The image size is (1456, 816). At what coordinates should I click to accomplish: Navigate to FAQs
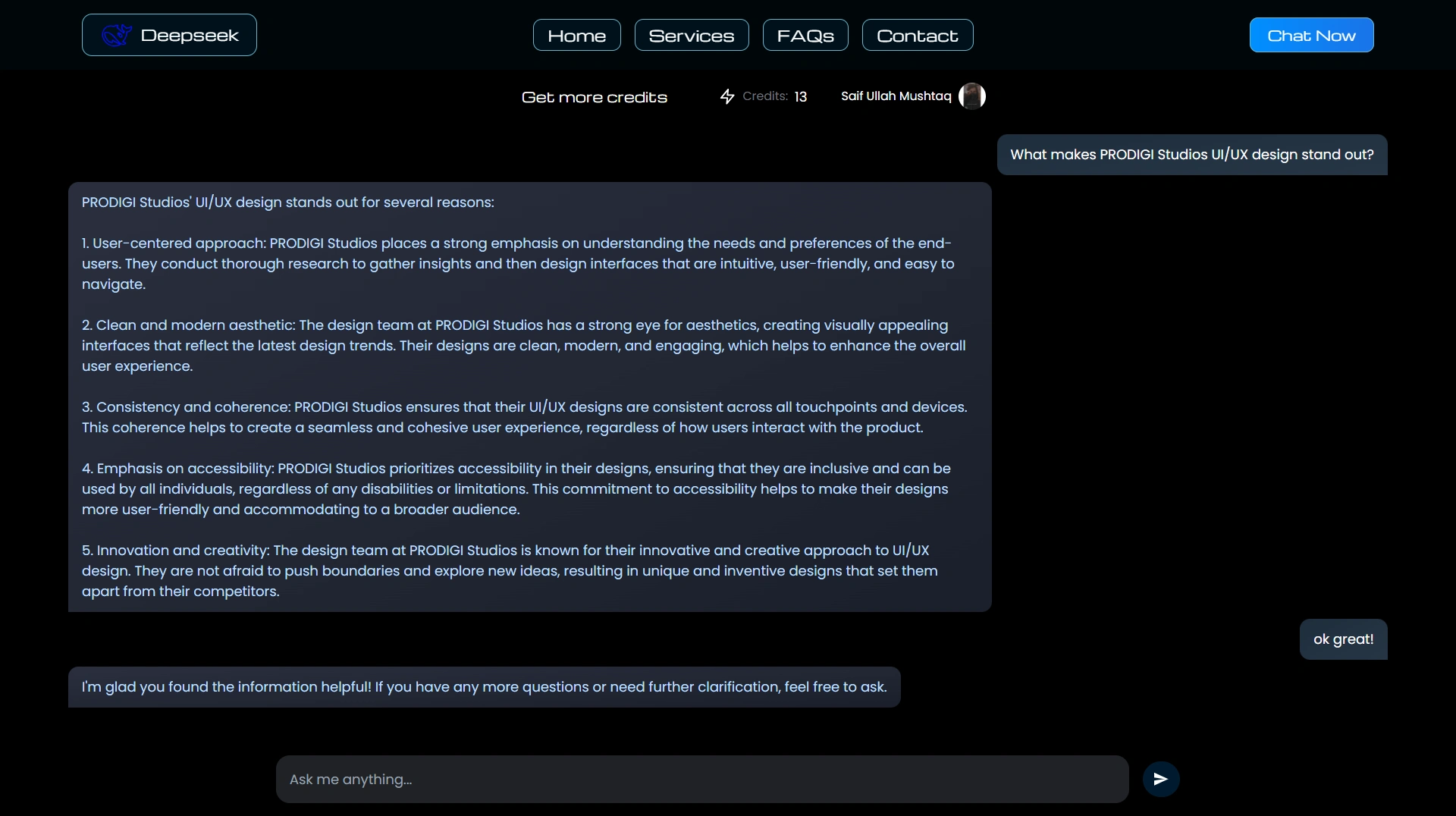pos(805,35)
